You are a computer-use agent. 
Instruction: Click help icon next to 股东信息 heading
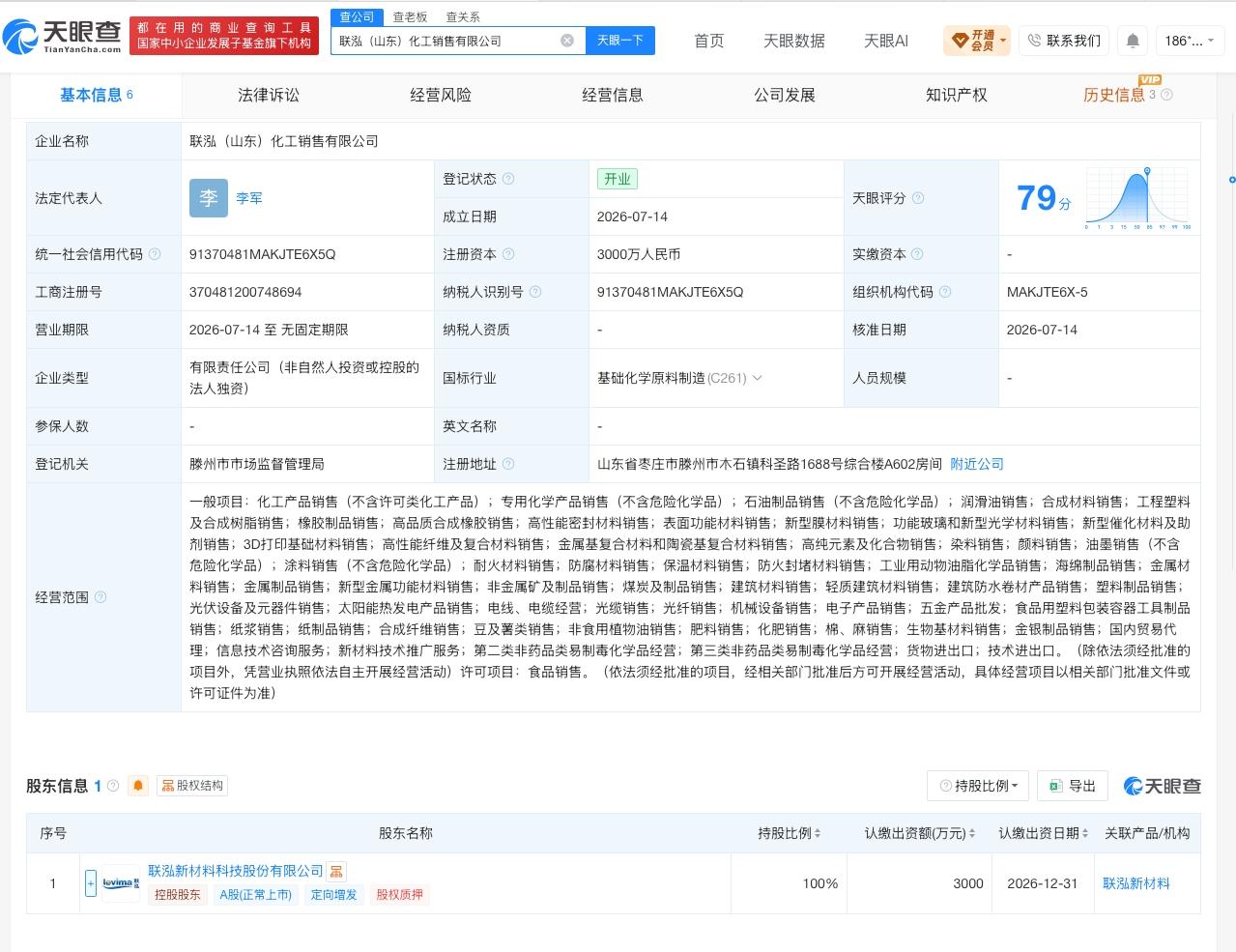click(113, 786)
